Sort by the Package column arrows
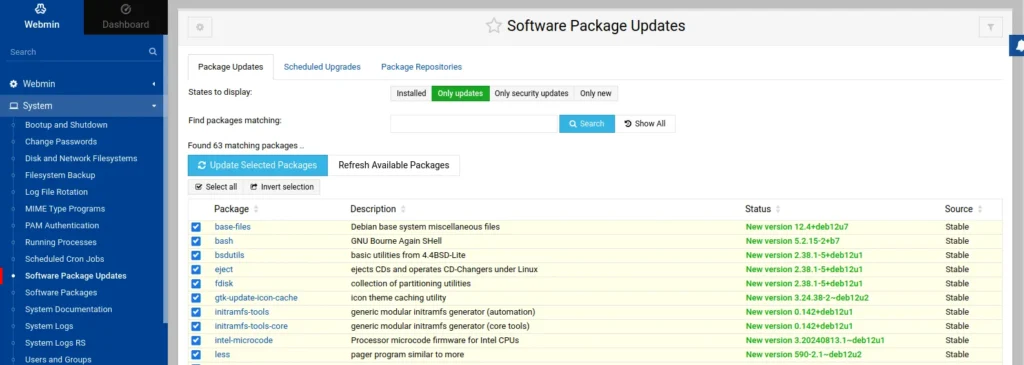The width and height of the screenshot is (1024, 365). tap(256, 210)
